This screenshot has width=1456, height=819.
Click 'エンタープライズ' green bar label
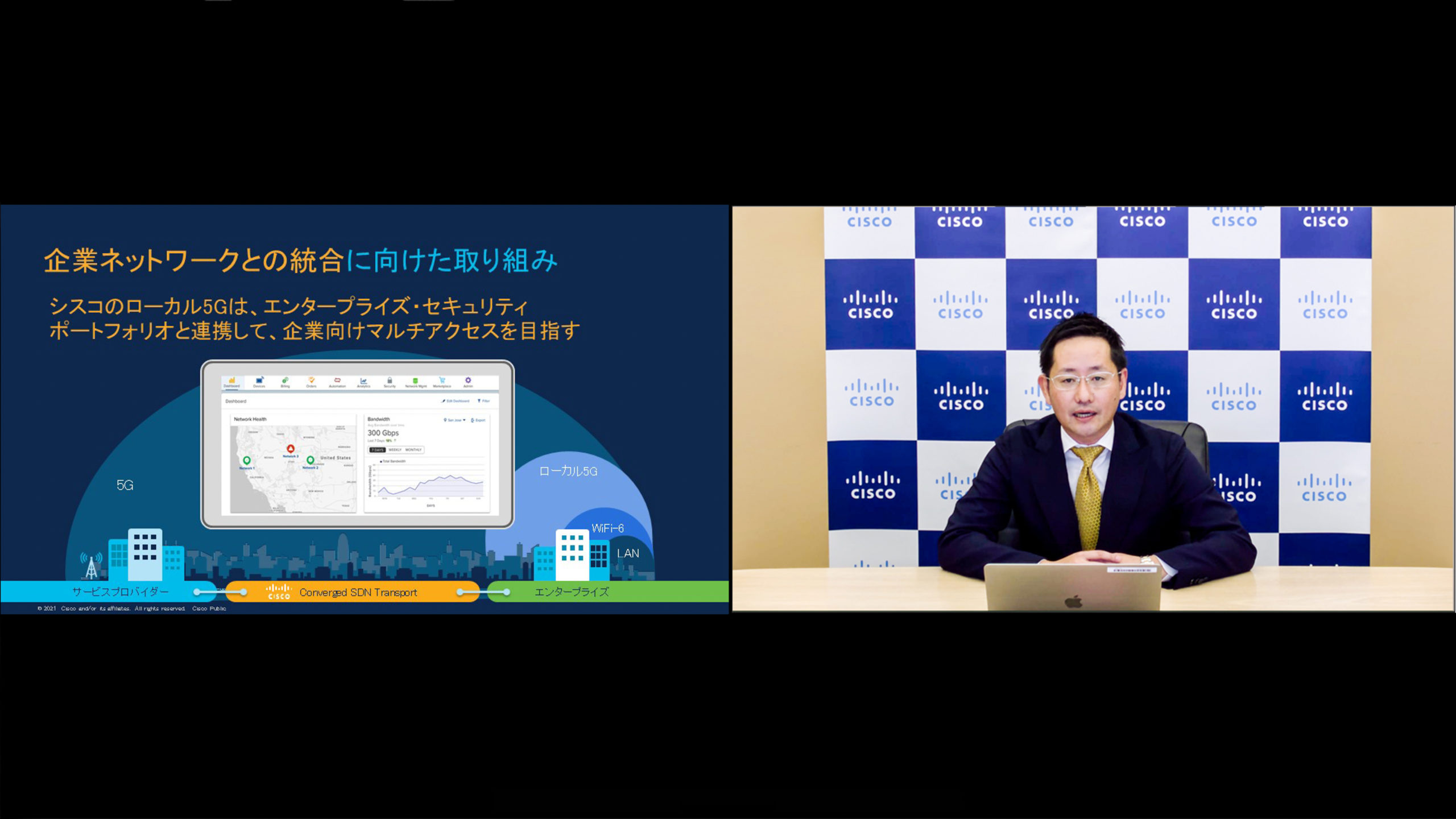572,592
